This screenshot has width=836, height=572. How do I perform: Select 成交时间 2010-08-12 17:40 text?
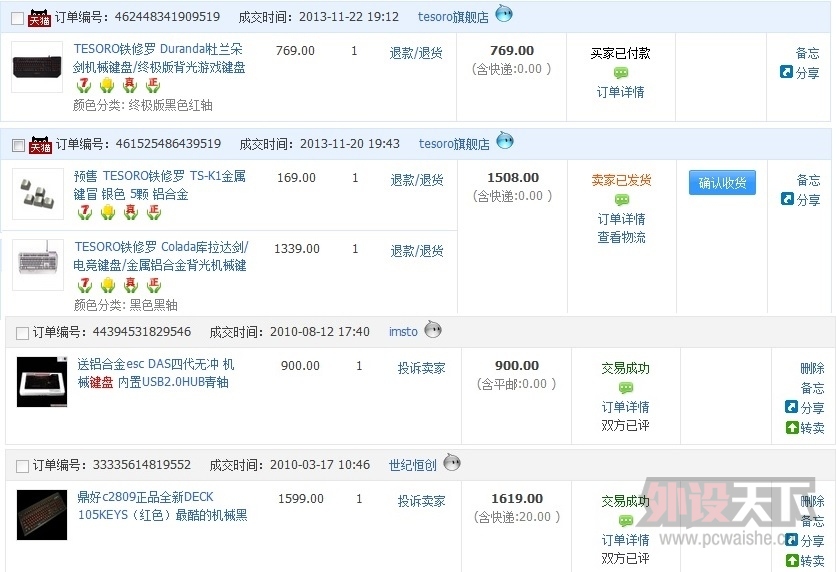(x=290, y=332)
